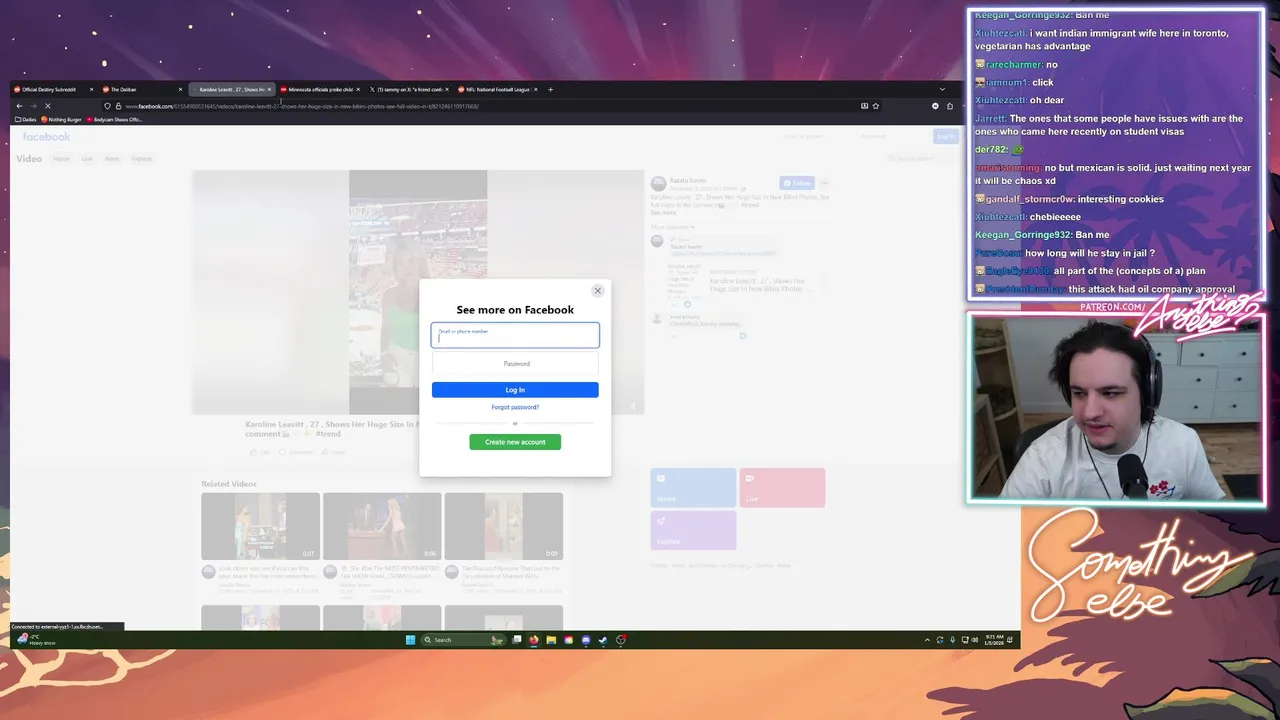Bookmark this page with star icon
Screen dimensions: 1280x720
[876, 106]
